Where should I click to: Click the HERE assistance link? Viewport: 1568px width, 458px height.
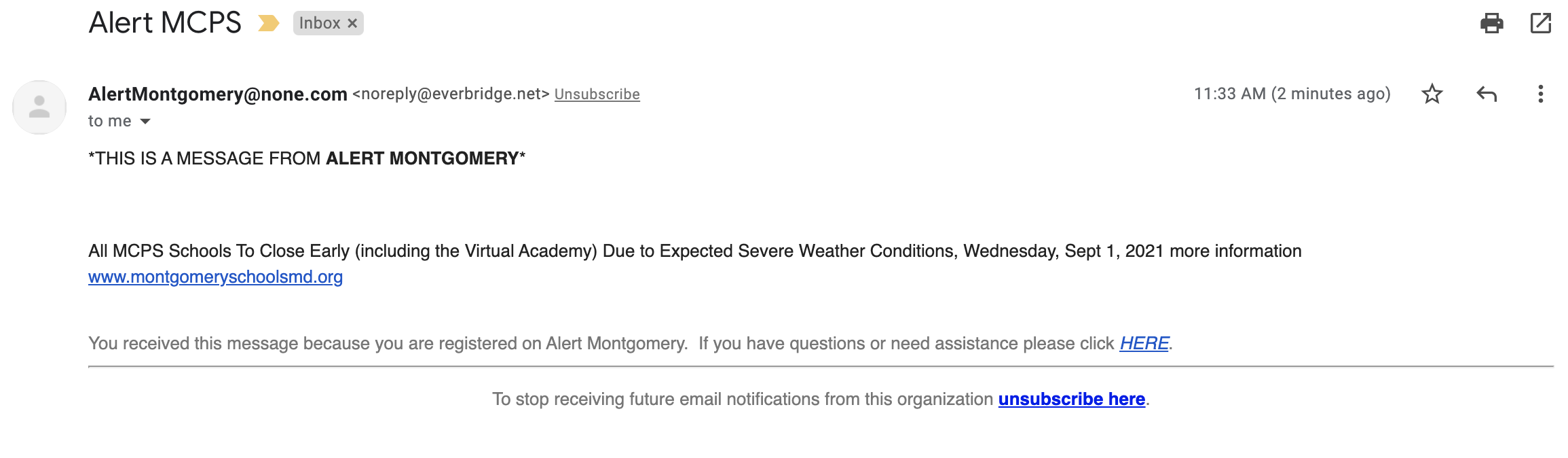pos(1144,343)
